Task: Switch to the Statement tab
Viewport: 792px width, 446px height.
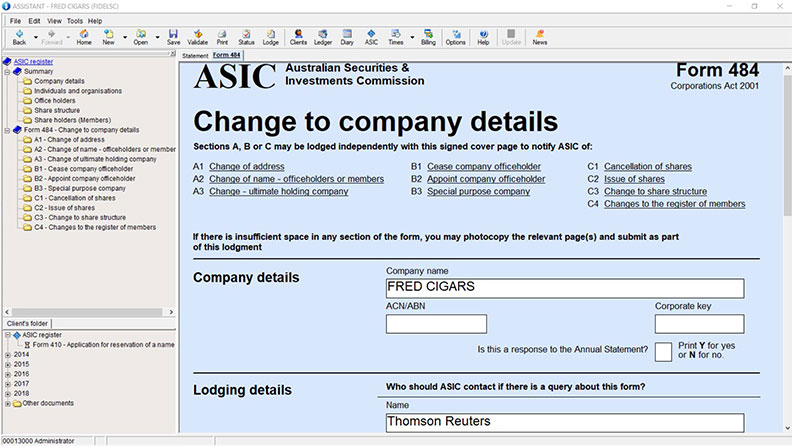Action: pos(195,55)
